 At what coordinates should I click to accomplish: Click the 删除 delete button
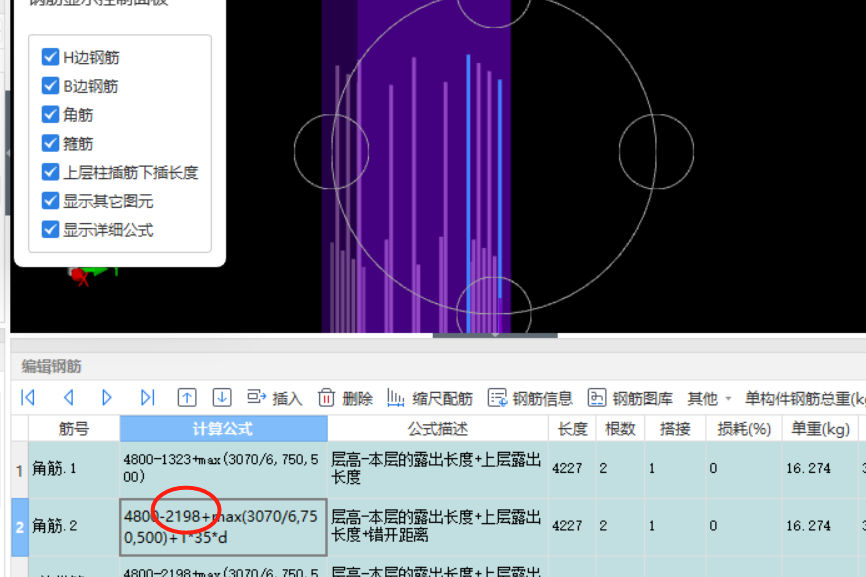pyautogui.click(x=345, y=398)
